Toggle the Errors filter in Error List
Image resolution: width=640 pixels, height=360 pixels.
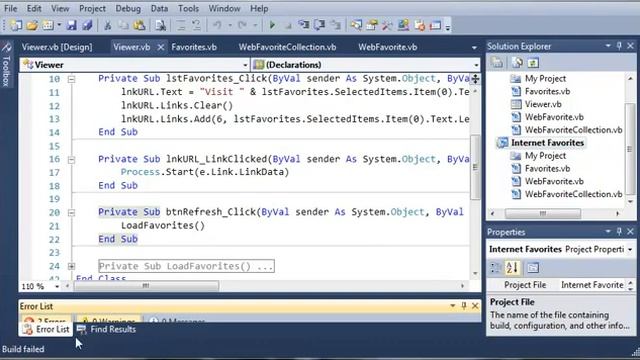(45, 320)
